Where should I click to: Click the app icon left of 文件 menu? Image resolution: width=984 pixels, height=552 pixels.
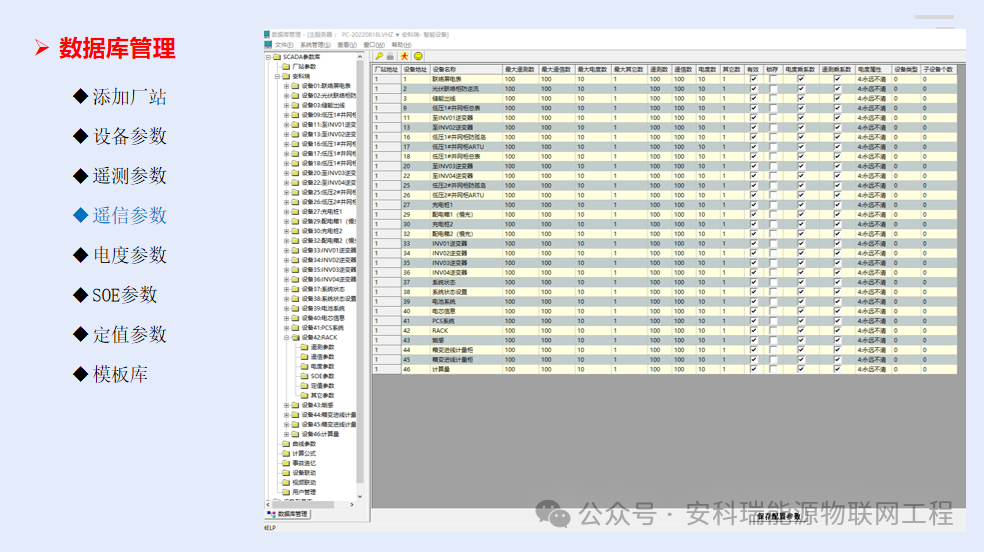point(269,45)
